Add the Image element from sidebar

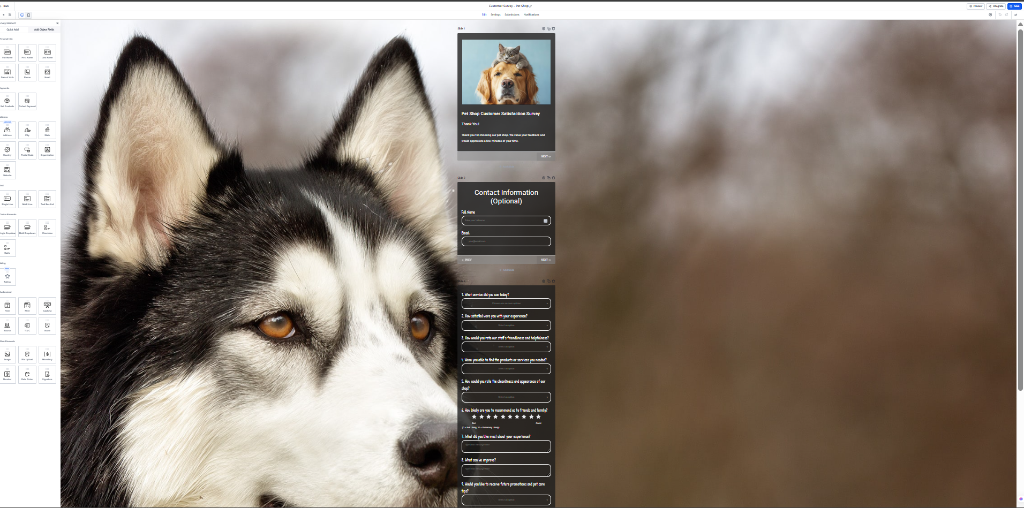(7, 355)
